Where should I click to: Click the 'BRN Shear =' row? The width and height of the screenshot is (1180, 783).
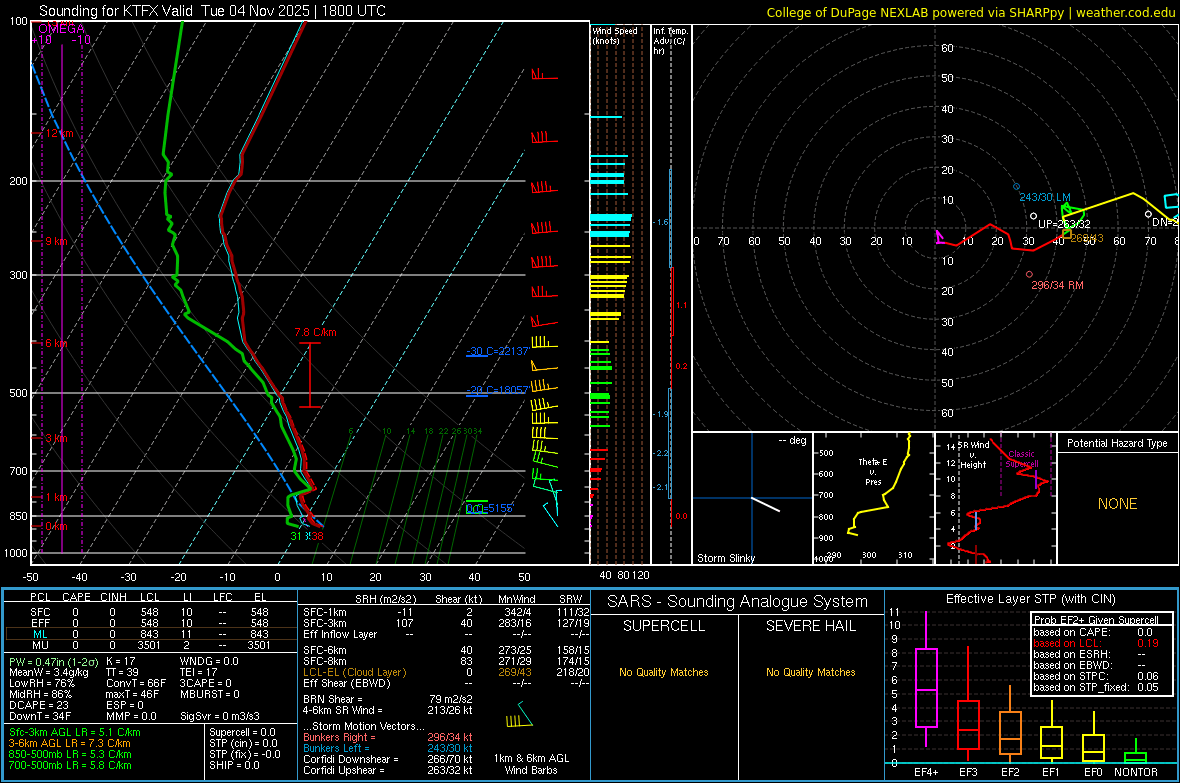[x=388, y=700]
